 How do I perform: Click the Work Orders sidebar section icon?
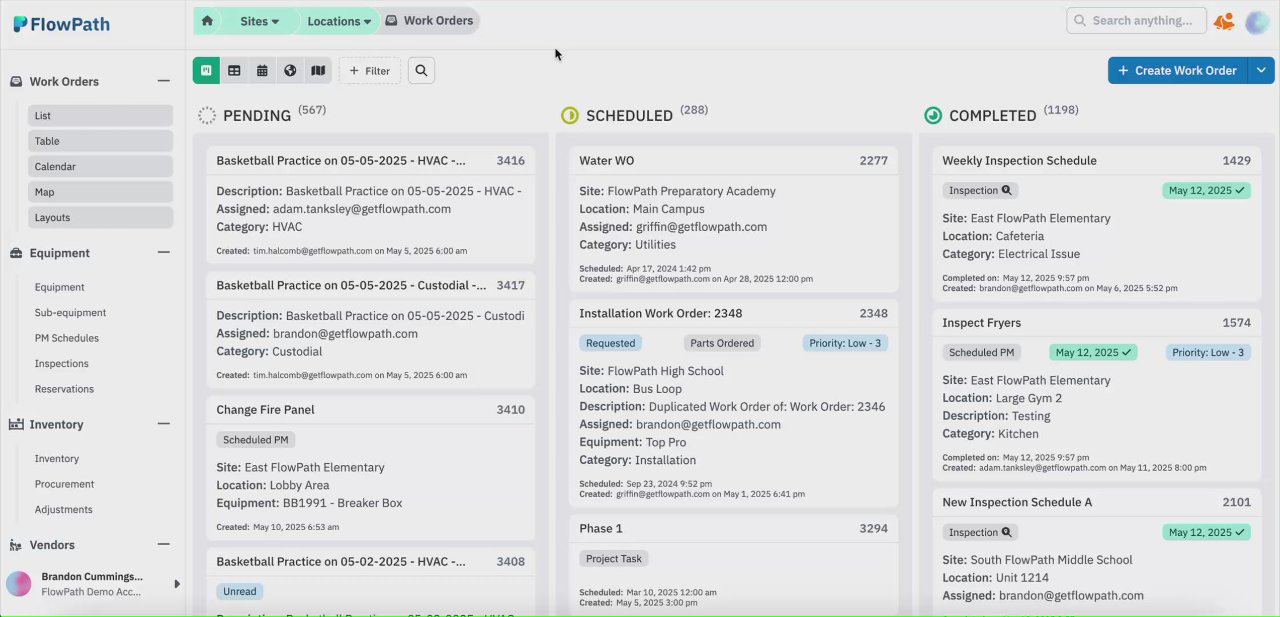pyautogui.click(x=16, y=82)
